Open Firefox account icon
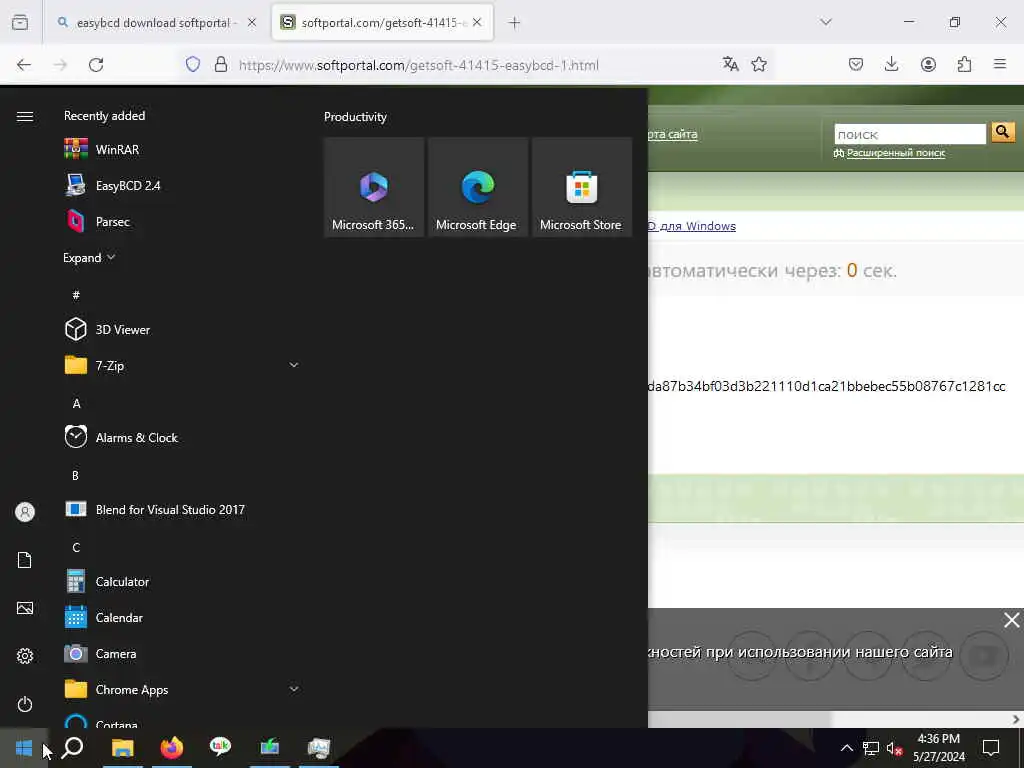 928,64
